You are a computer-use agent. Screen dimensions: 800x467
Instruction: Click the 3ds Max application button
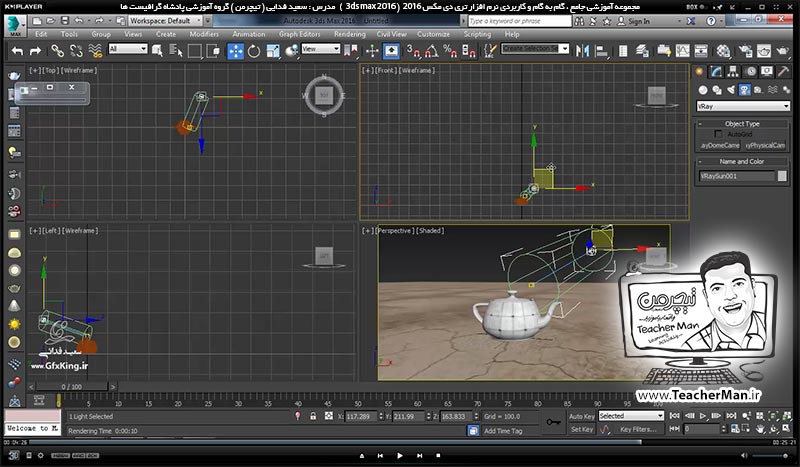(x=15, y=25)
